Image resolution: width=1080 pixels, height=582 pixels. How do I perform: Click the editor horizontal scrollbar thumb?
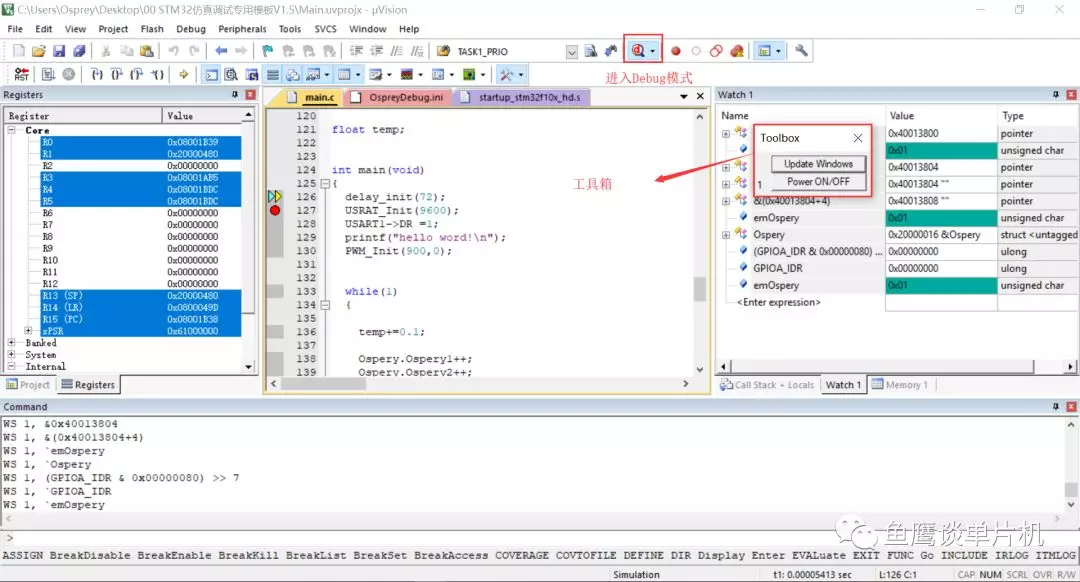coord(324,384)
